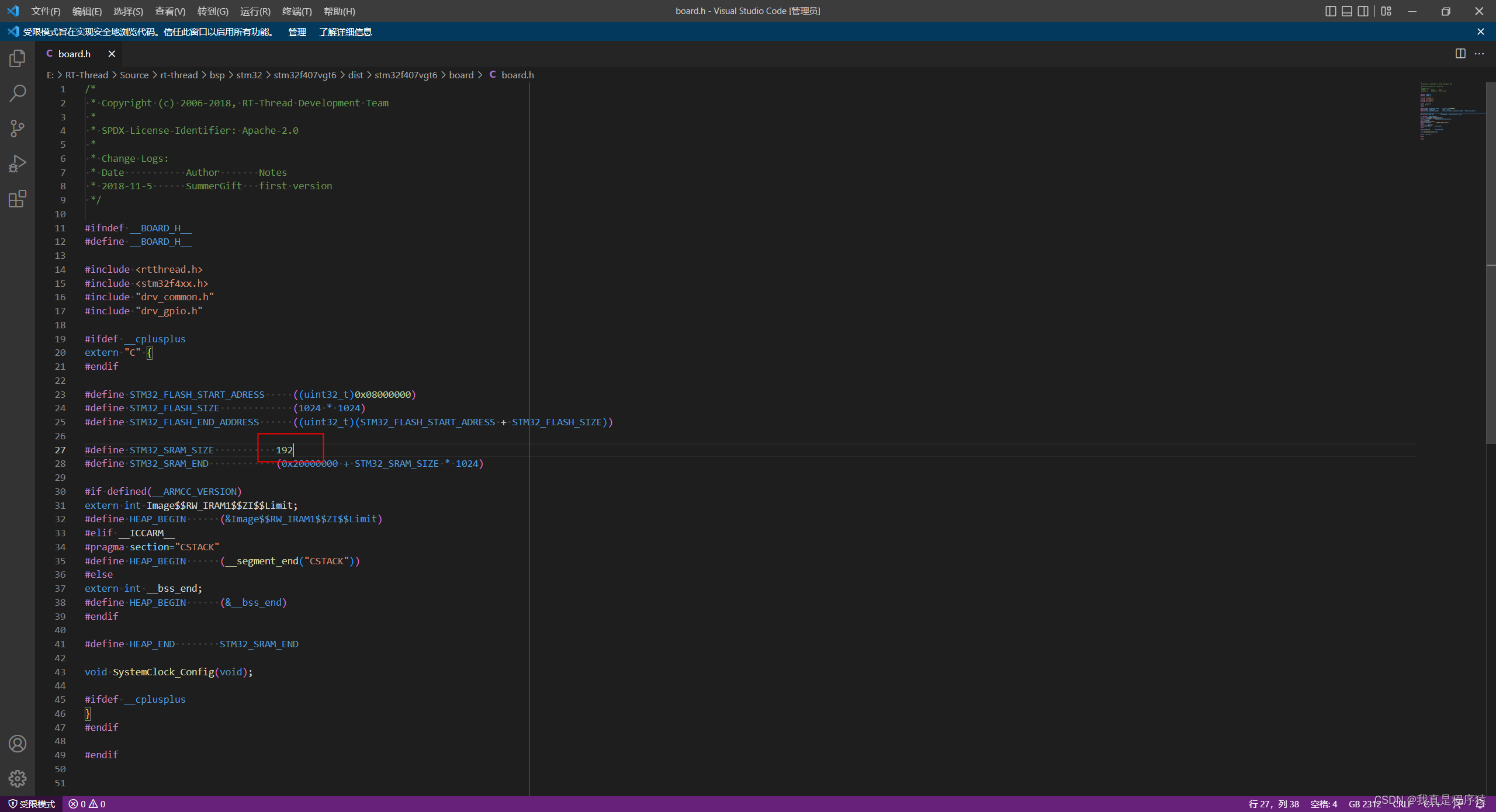Open the Run and Debug view
This screenshot has height=812, width=1496.
[x=18, y=164]
